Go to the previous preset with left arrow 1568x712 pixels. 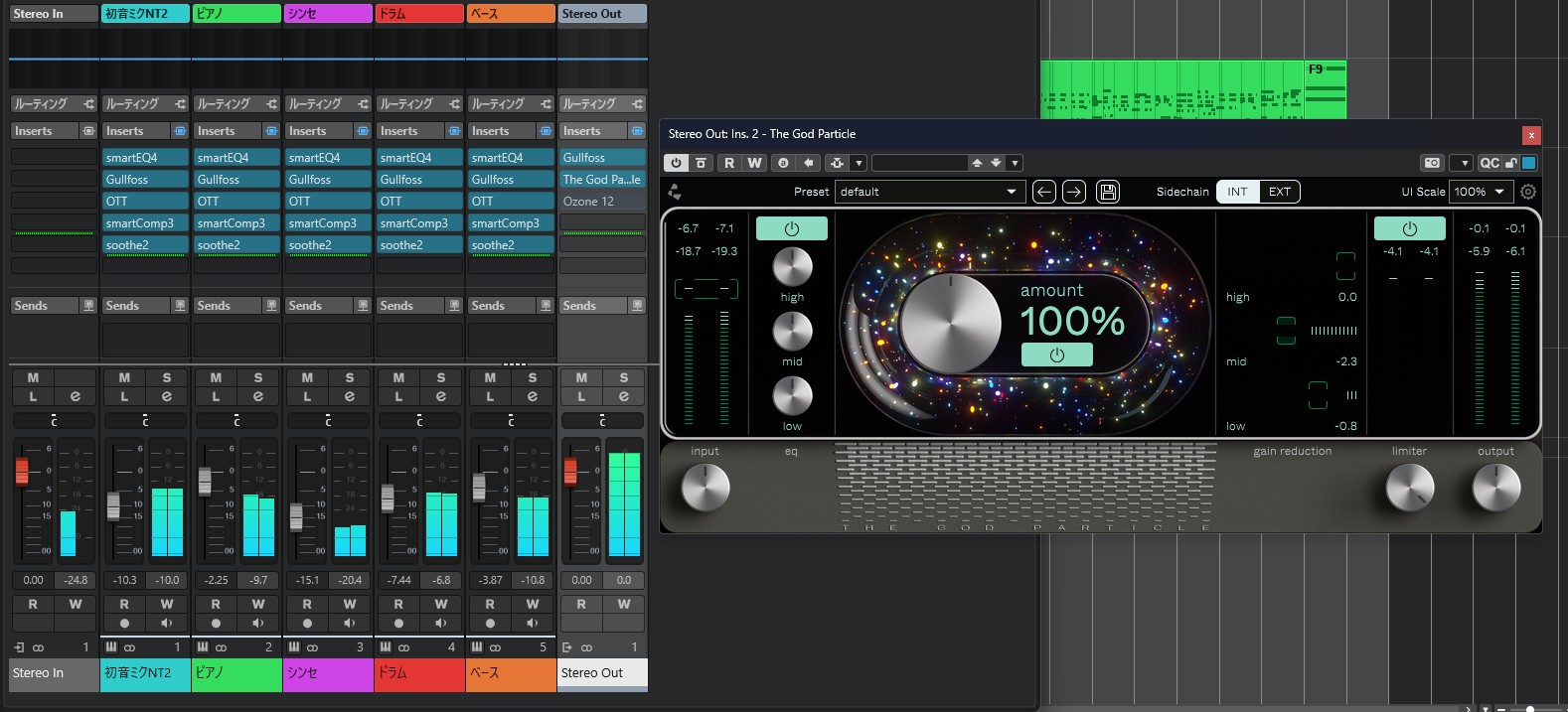(1043, 192)
